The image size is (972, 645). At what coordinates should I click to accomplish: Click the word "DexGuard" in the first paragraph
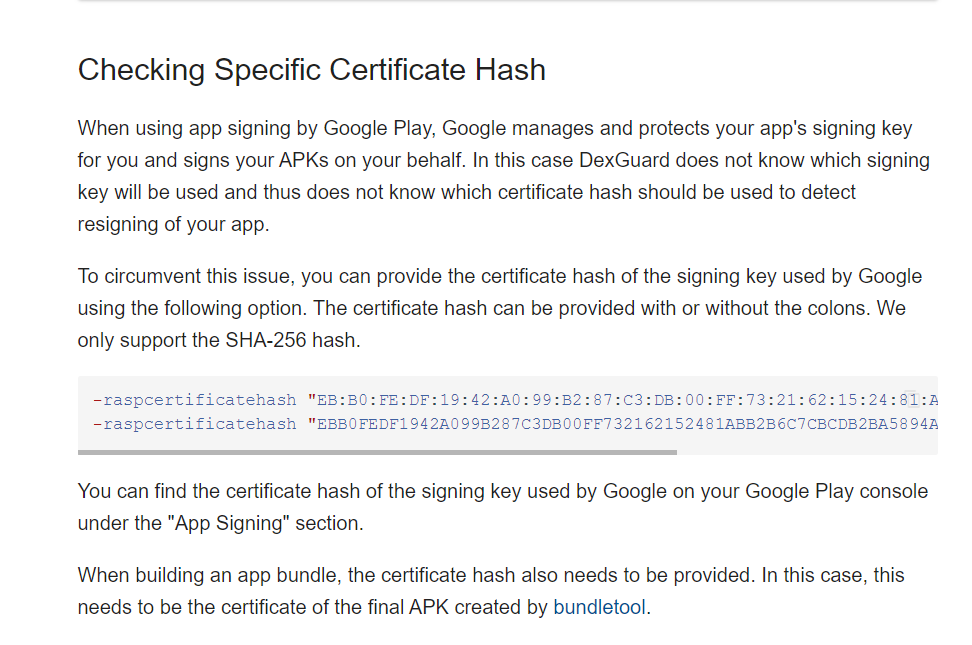pos(624,160)
